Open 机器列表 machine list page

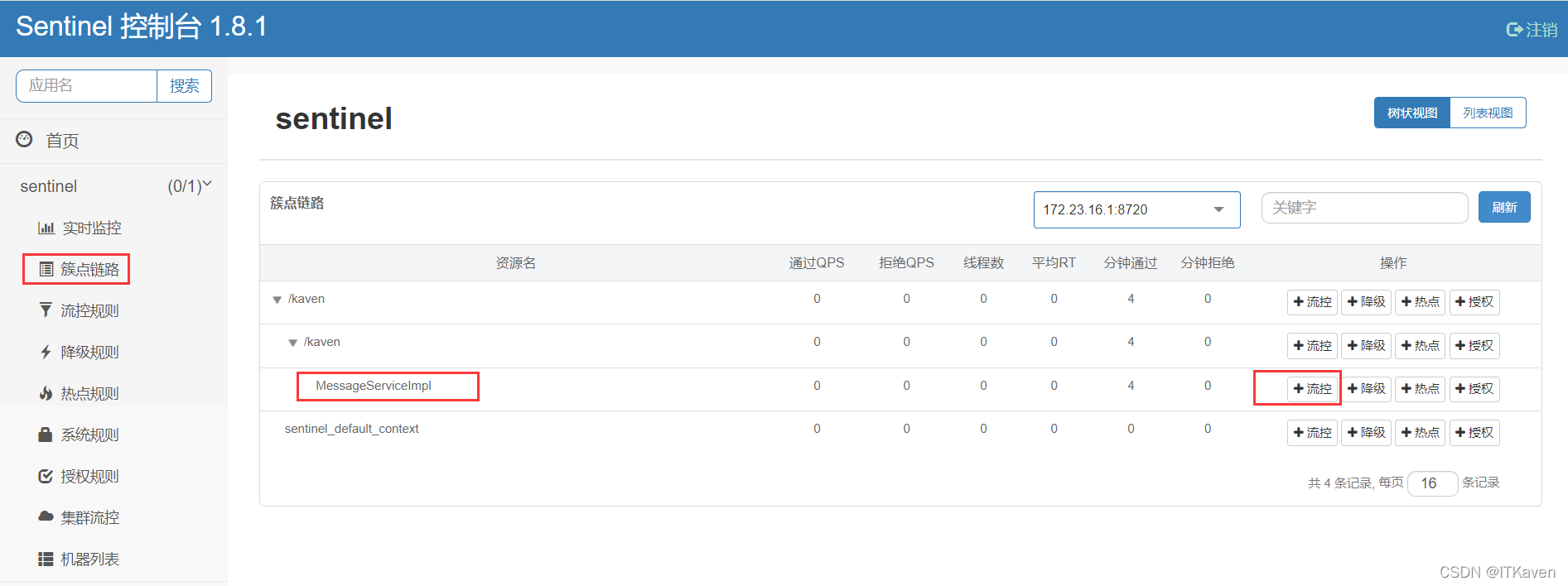click(x=89, y=559)
